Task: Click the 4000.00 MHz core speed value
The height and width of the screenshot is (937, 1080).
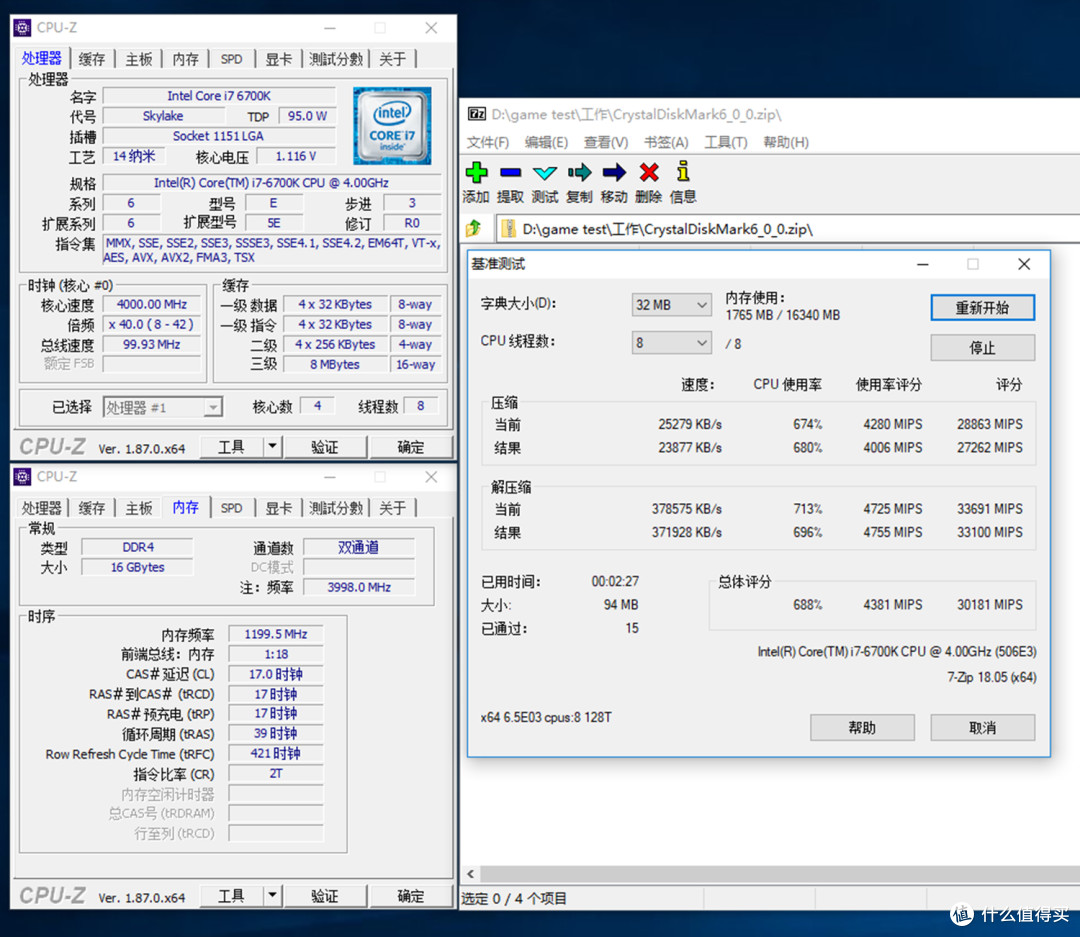Action: pyautogui.click(x=152, y=304)
